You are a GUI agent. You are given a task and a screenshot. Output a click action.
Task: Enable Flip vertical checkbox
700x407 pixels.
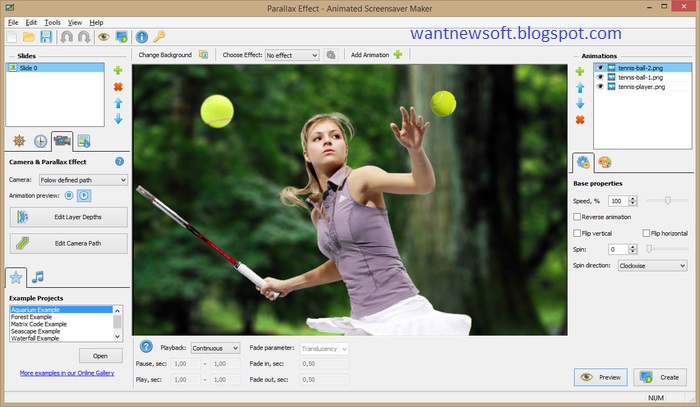pos(577,233)
